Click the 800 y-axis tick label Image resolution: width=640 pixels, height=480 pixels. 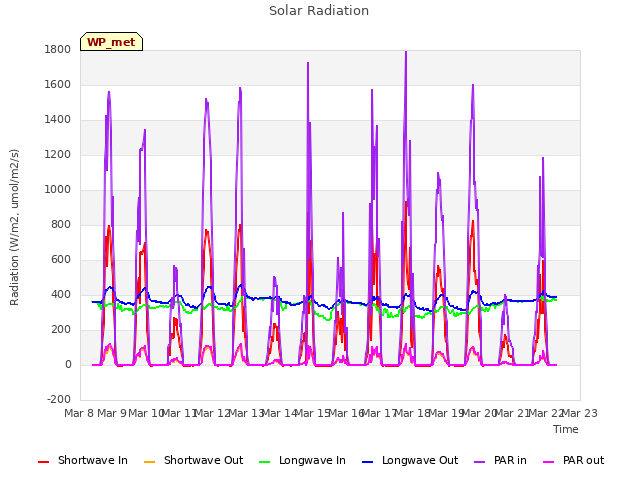pos(61,224)
